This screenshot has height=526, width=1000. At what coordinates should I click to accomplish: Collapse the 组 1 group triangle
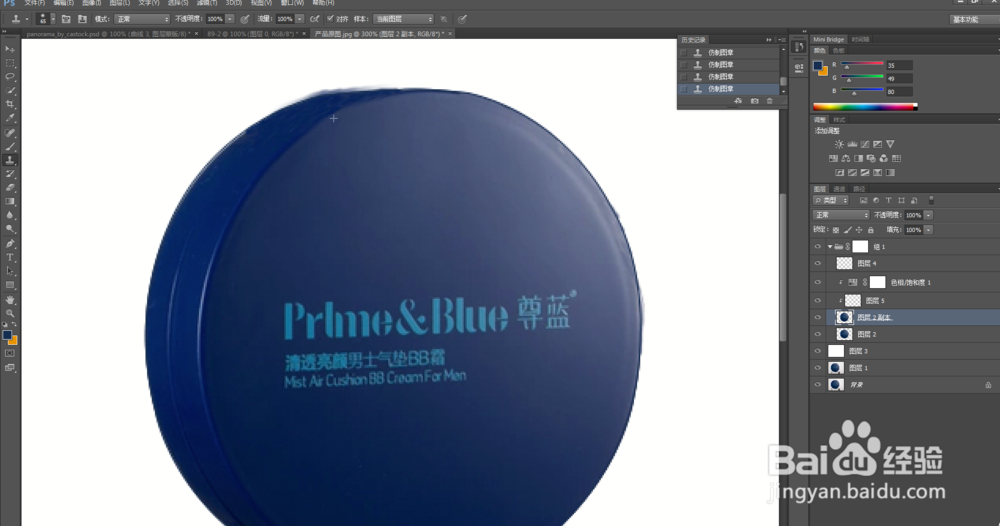click(830, 247)
